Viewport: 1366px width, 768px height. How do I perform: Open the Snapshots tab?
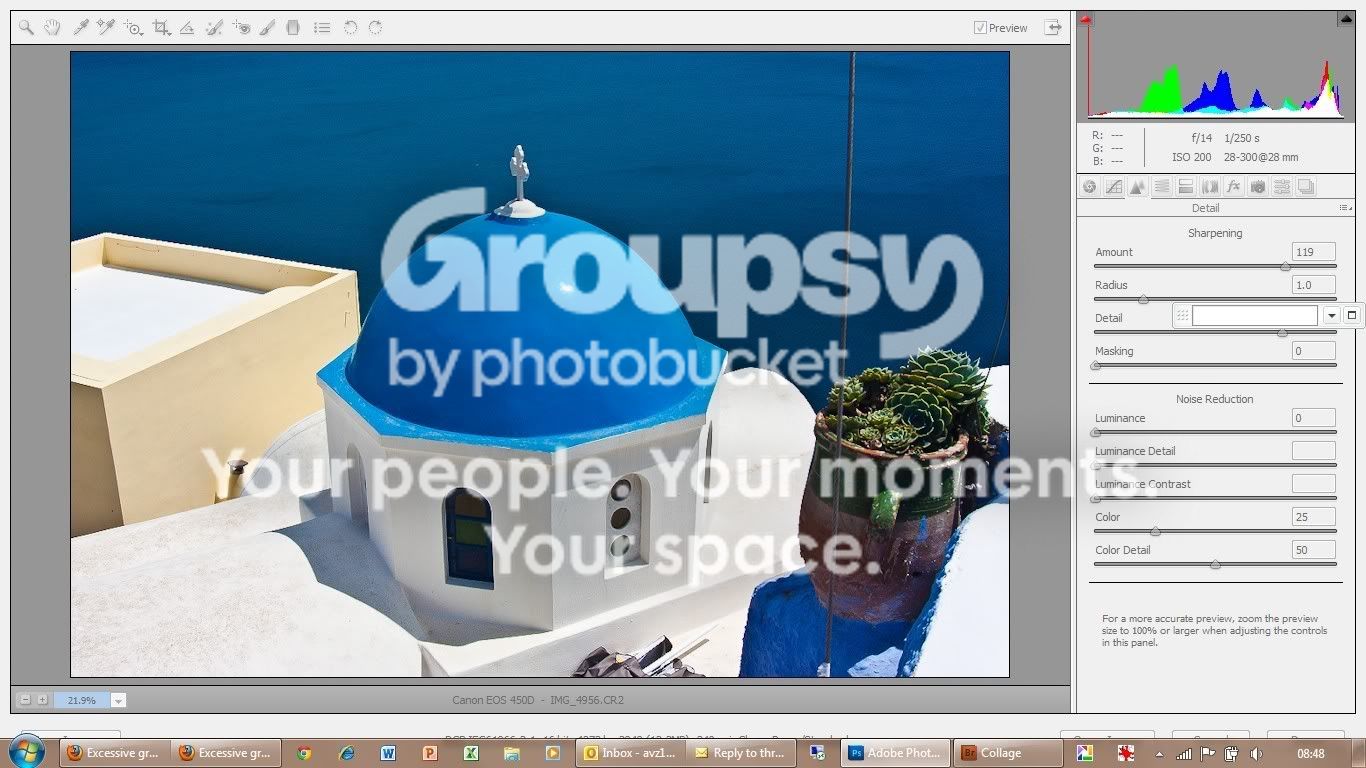(x=1305, y=187)
